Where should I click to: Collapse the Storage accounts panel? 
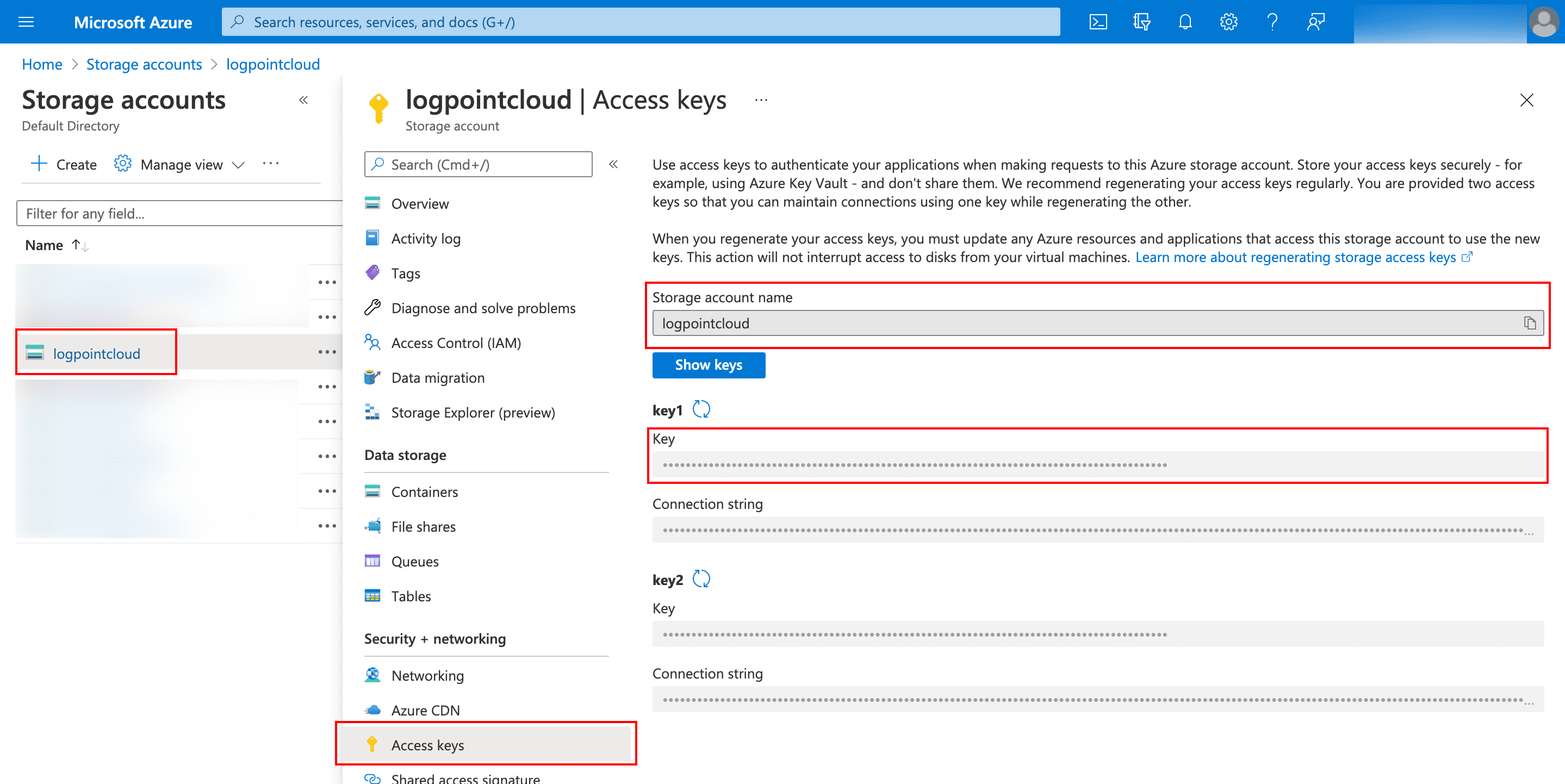tap(304, 99)
